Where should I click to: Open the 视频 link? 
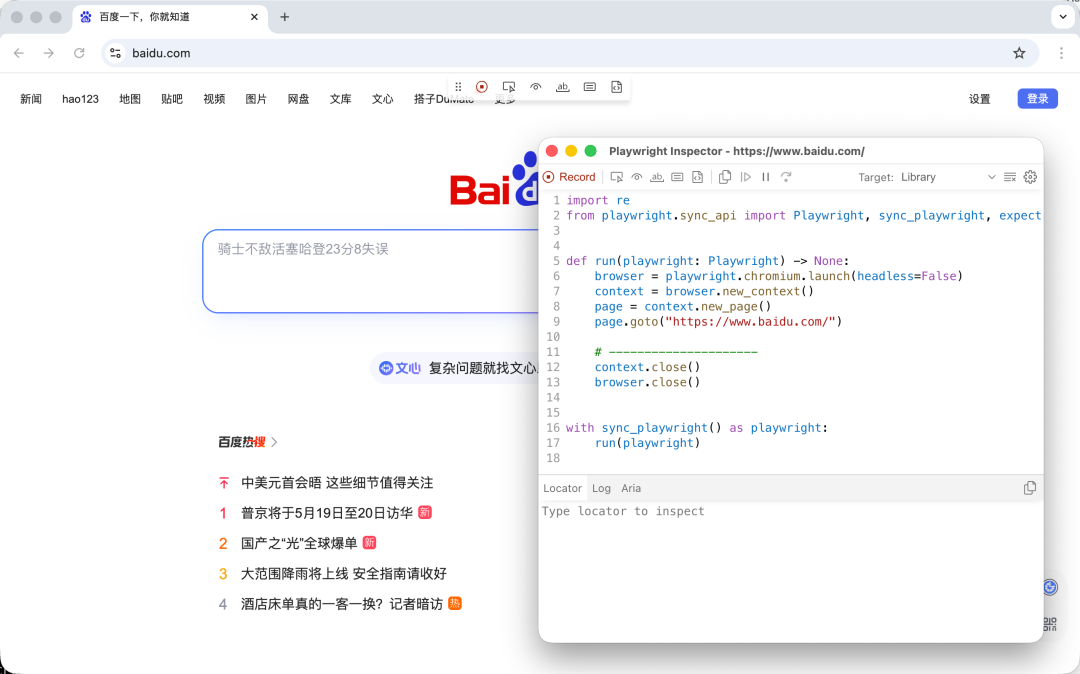coord(214,98)
